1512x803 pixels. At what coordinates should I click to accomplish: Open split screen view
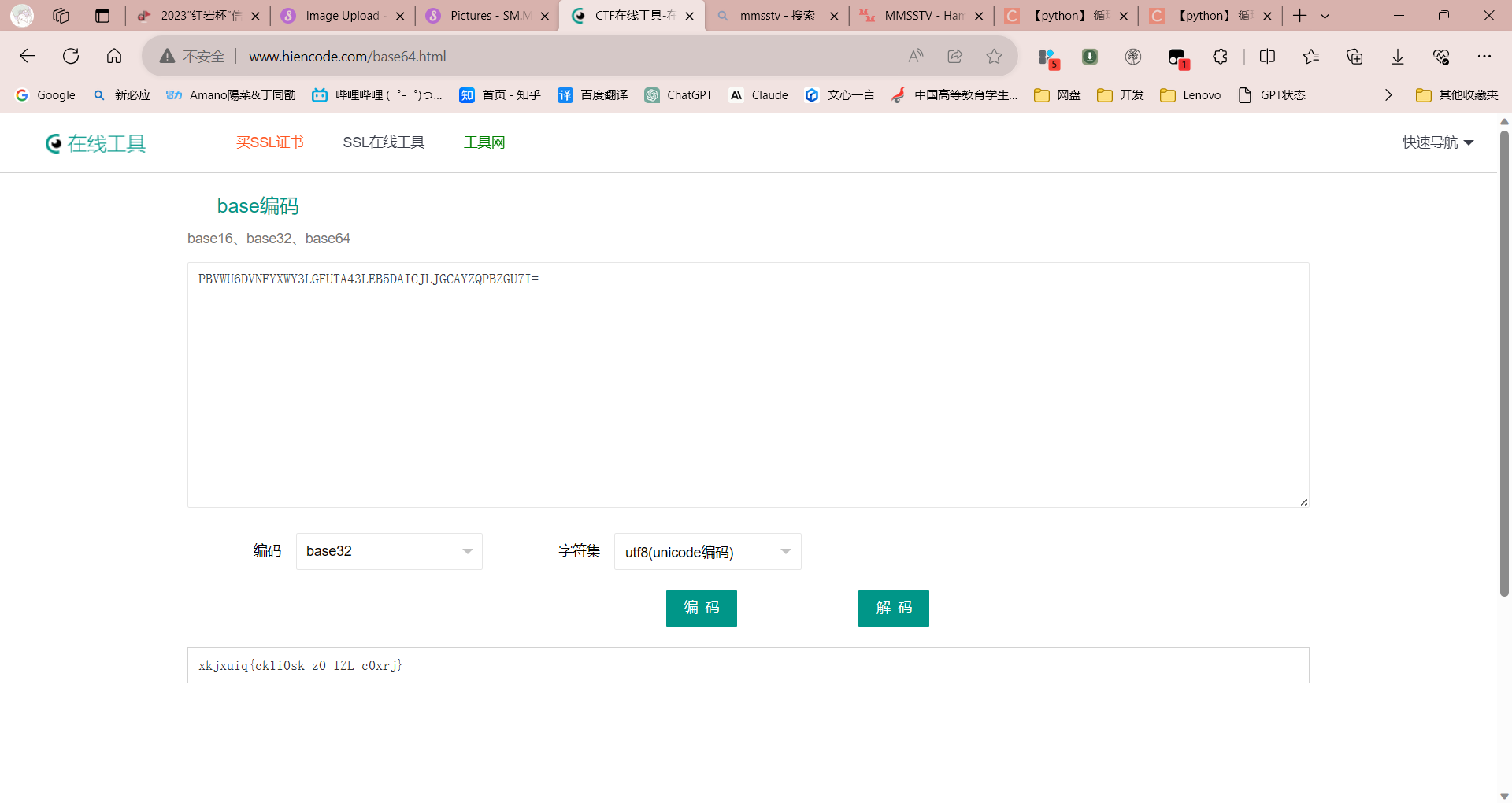click(x=1268, y=56)
